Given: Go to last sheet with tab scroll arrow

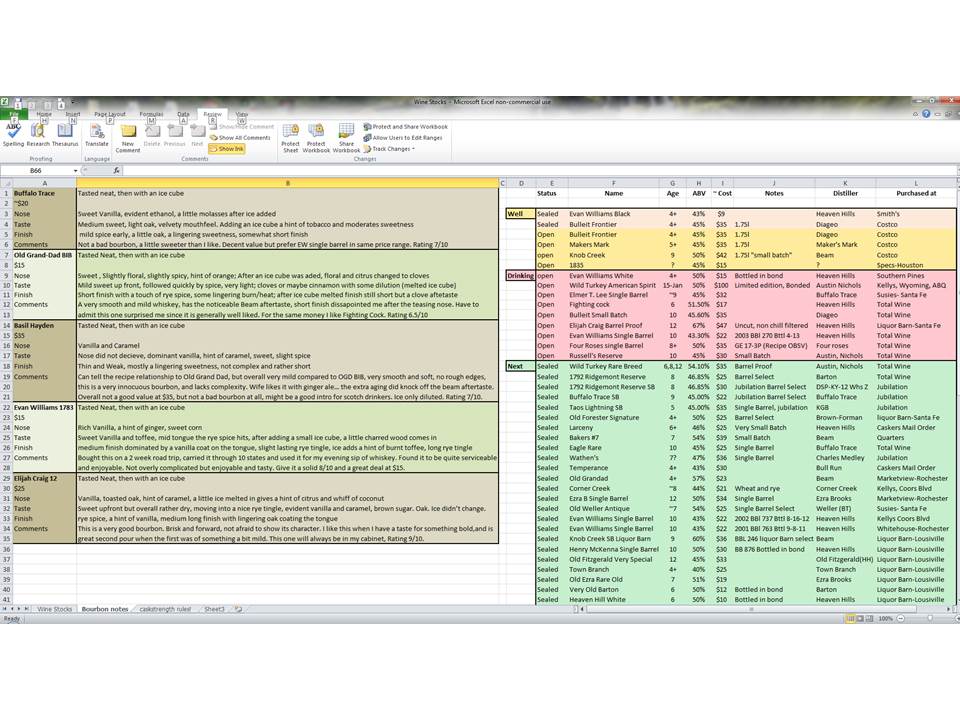Looking at the screenshot, I should coord(26,609).
